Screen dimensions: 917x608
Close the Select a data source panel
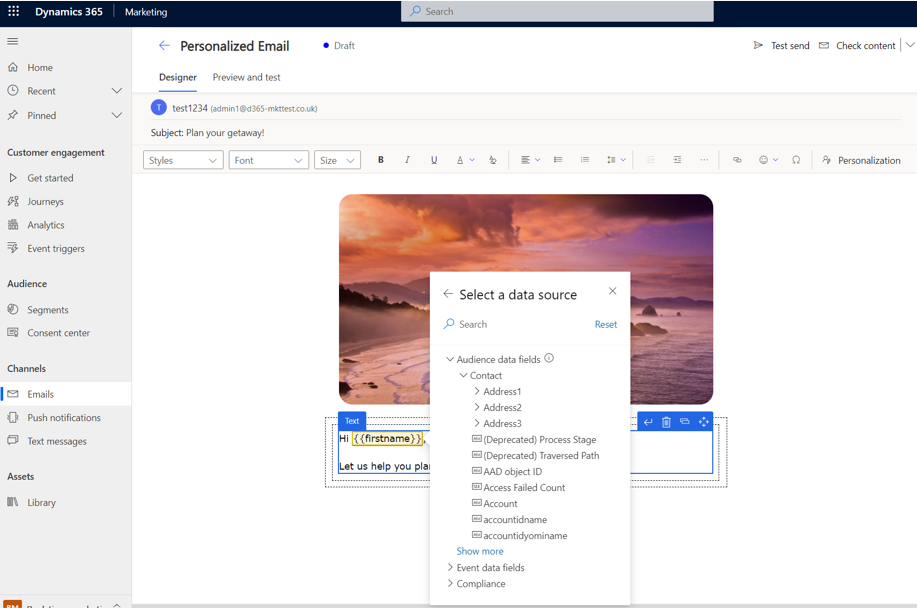[x=612, y=291]
